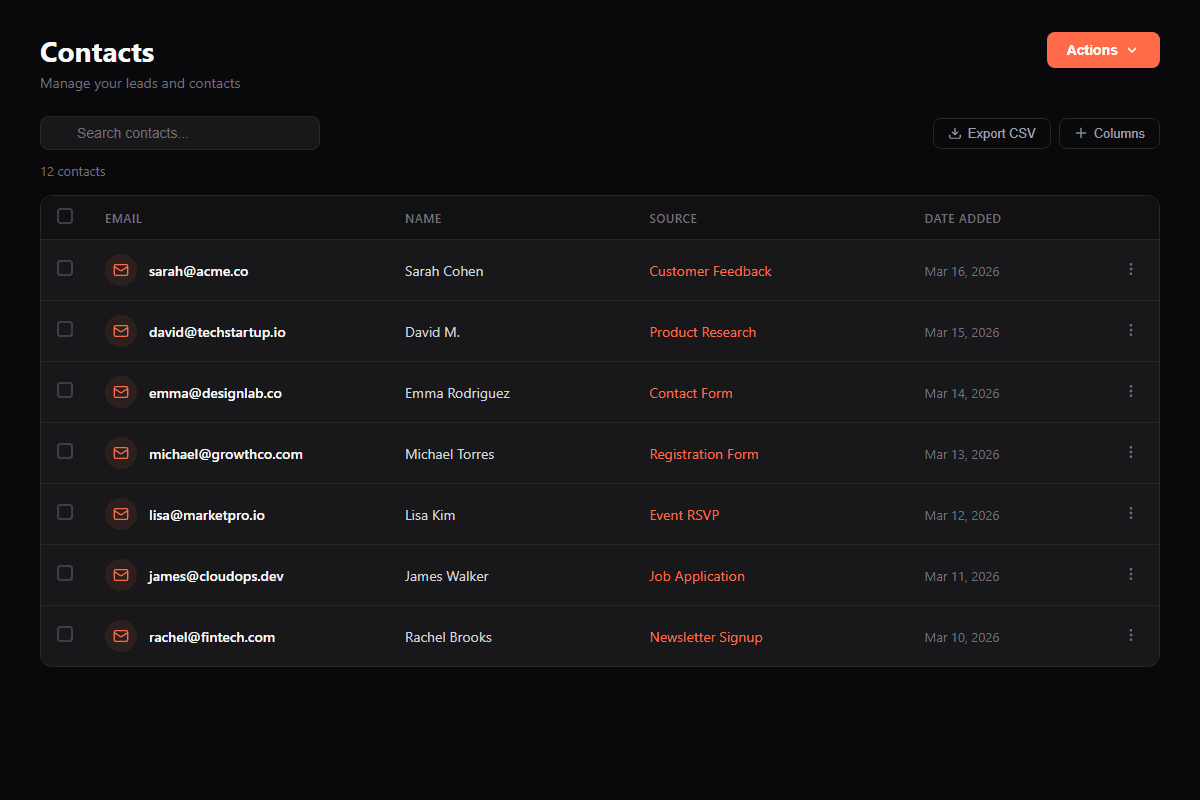Open the row actions menu for rachel@fintech.com

[1131, 635]
